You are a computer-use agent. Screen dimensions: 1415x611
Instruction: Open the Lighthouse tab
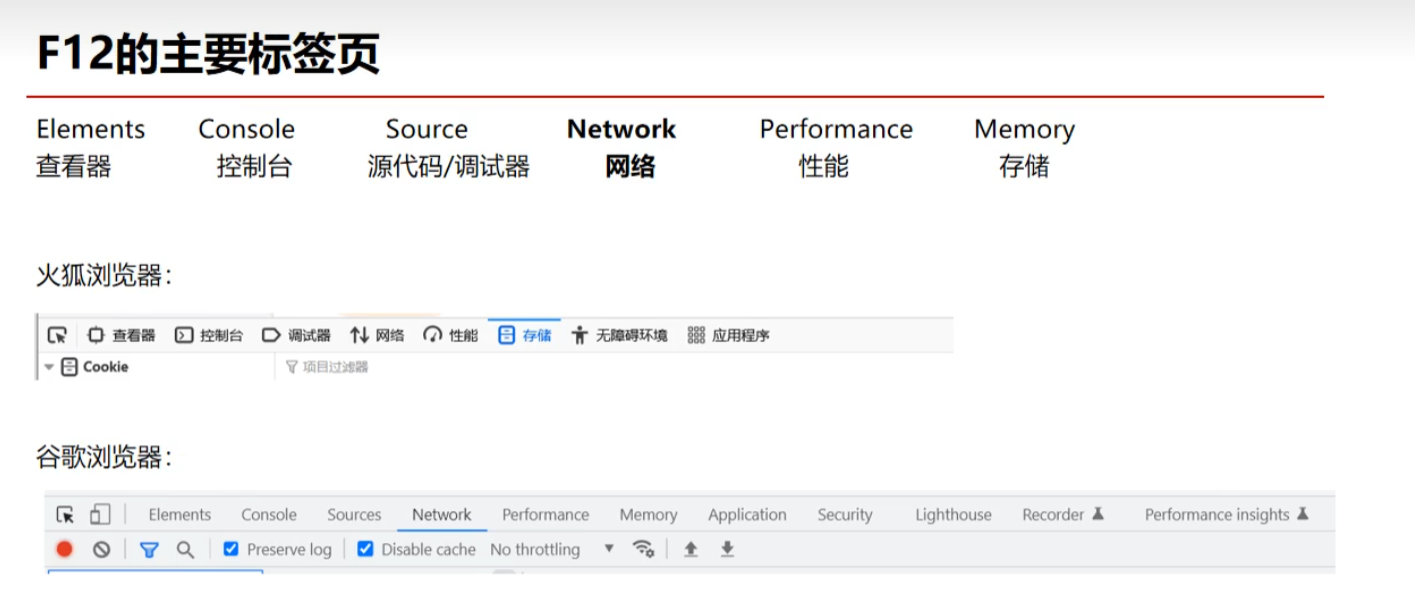tap(953, 515)
